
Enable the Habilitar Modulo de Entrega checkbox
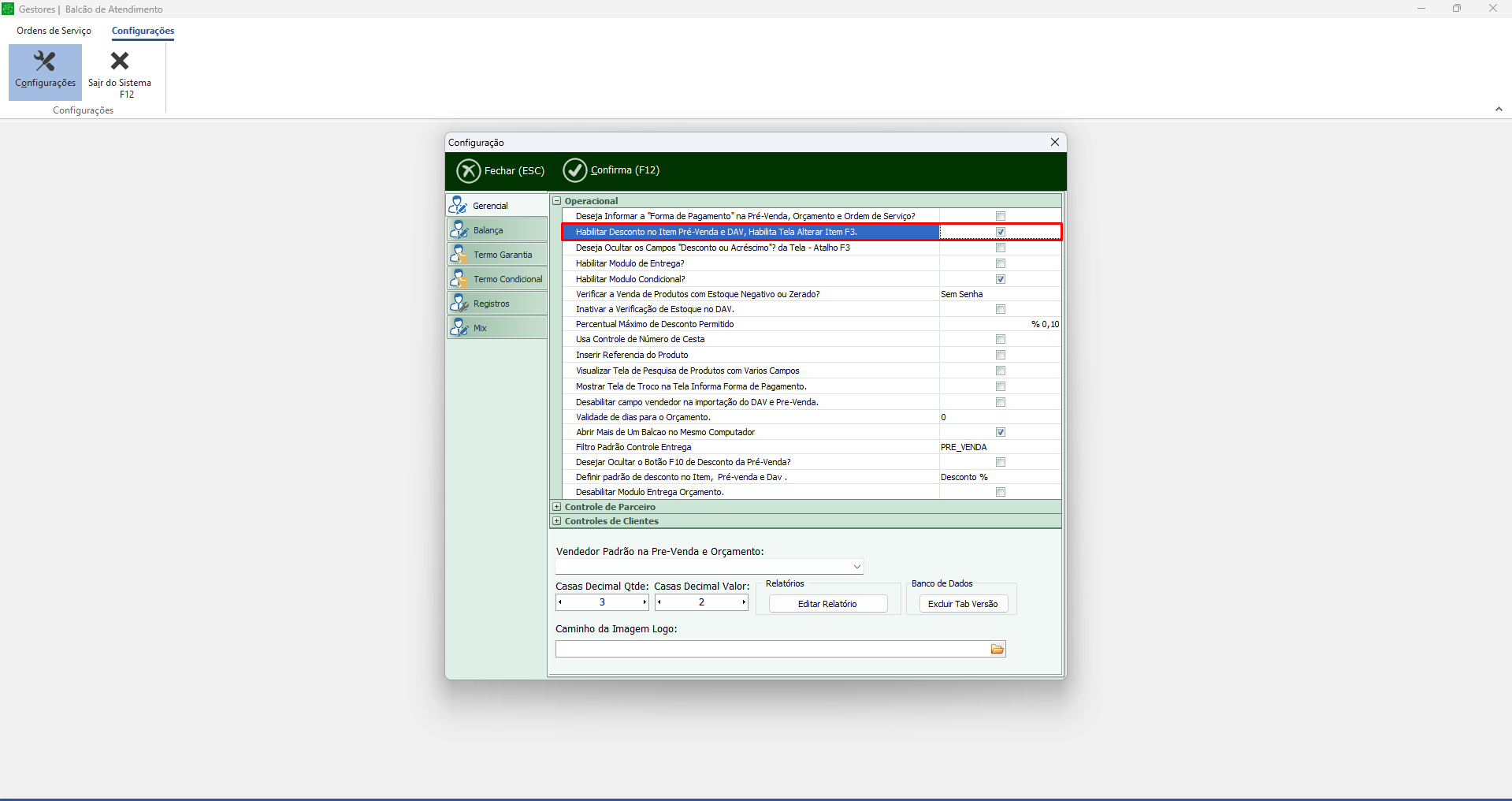[1001, 263]
